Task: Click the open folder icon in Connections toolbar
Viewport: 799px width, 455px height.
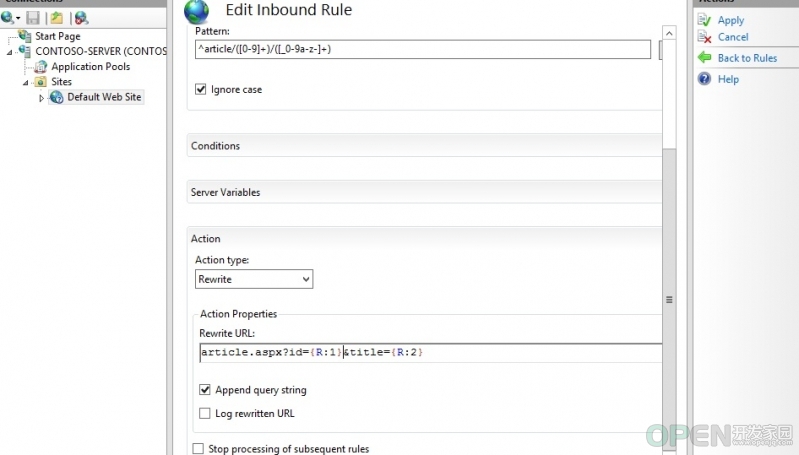Action: [57, 18]
